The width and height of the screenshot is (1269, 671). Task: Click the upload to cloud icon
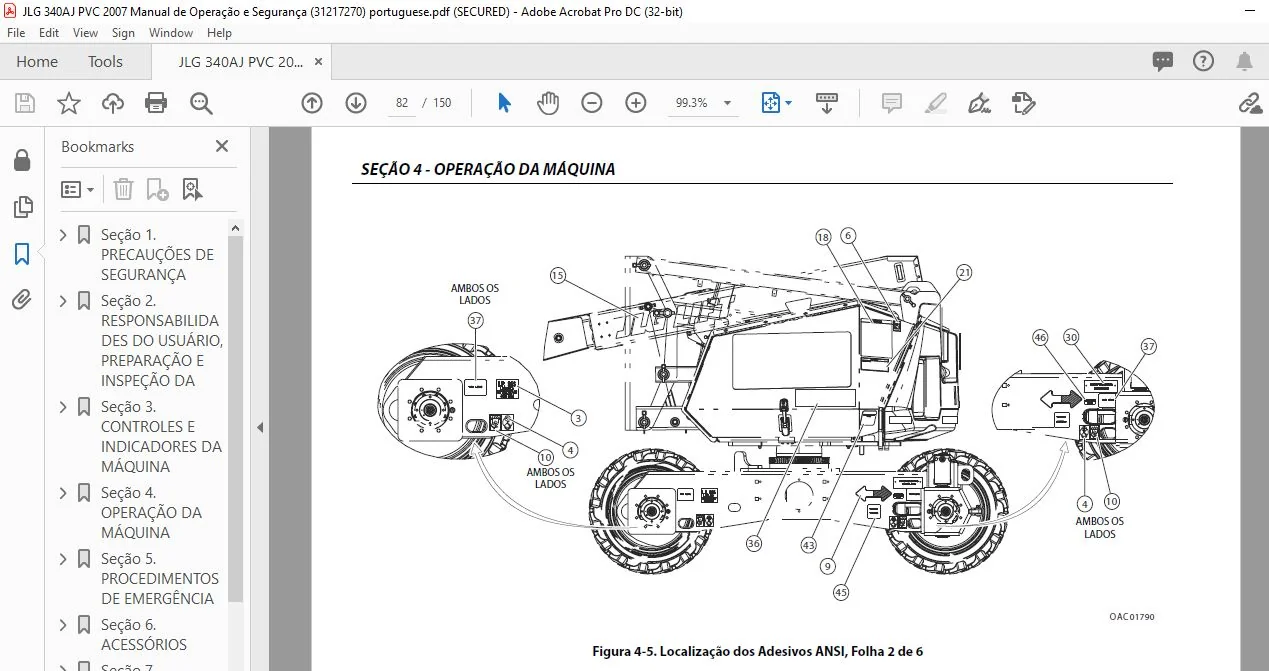113,103
